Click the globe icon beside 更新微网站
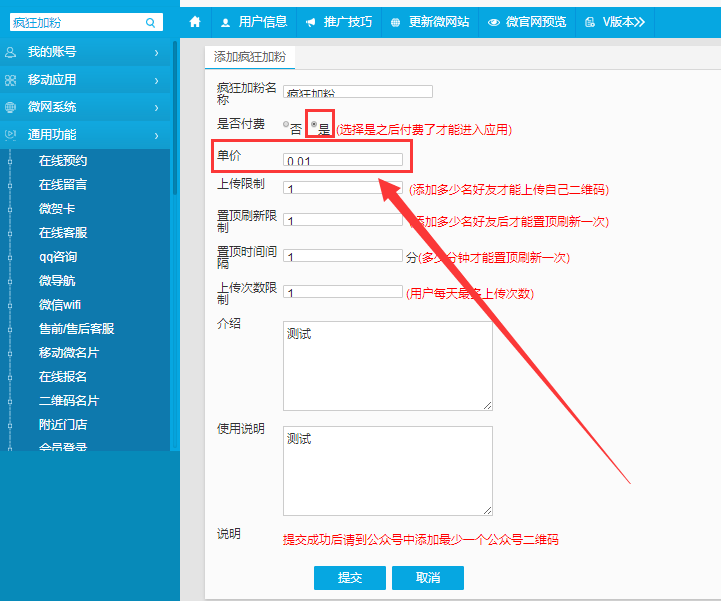Image resolution: width=721 pixels, height=601 pixels. pos(395,23)
